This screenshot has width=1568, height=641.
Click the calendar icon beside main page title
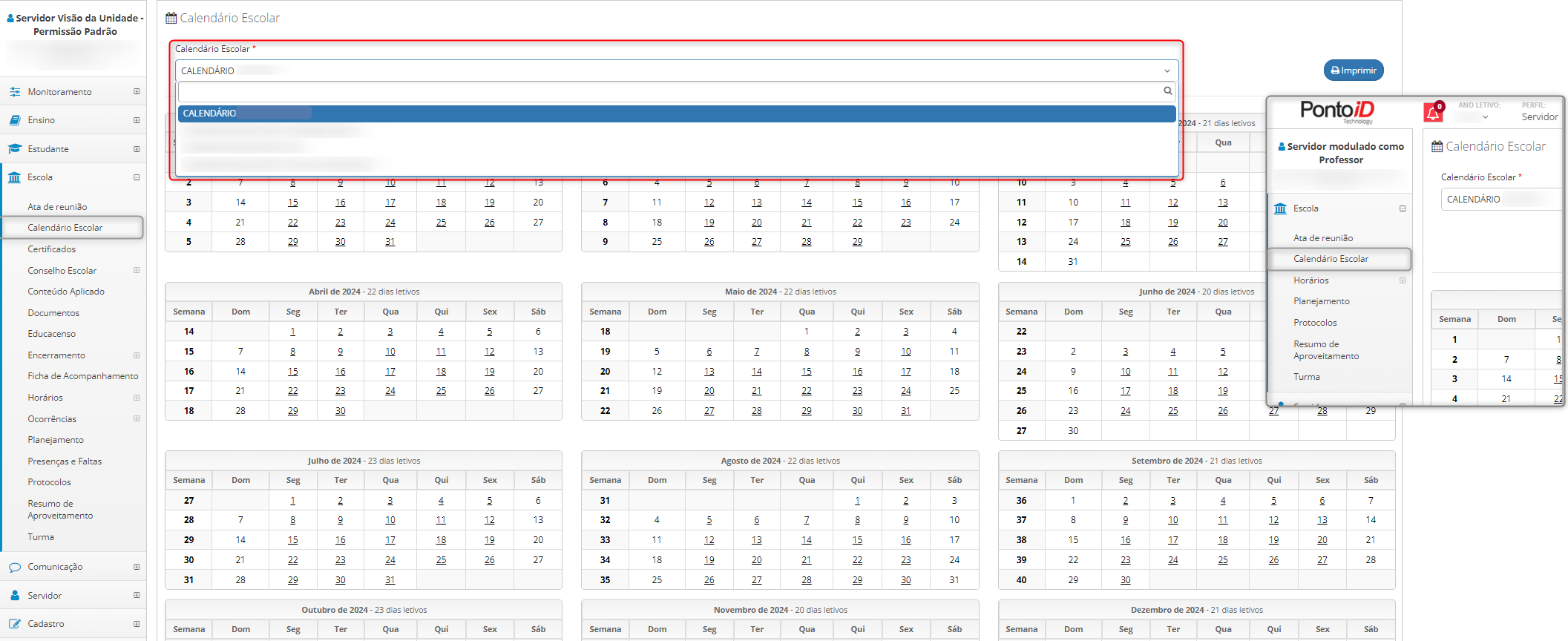pos(171,18)
